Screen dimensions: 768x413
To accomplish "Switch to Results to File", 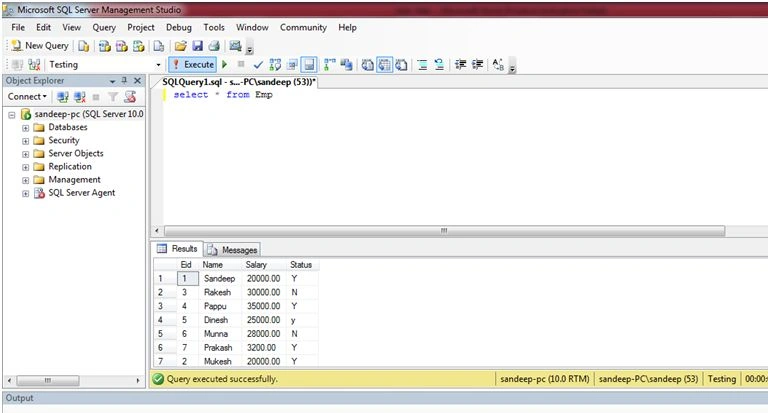I will tap(401, 65).
